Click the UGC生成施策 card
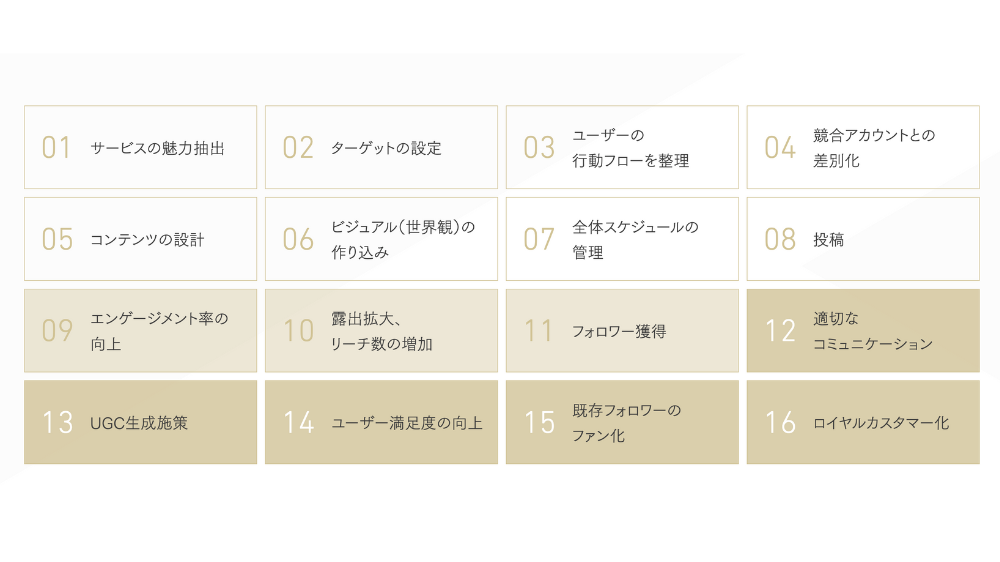The width and height of the screenshot is (1000, 562). (x=140, y=423)
